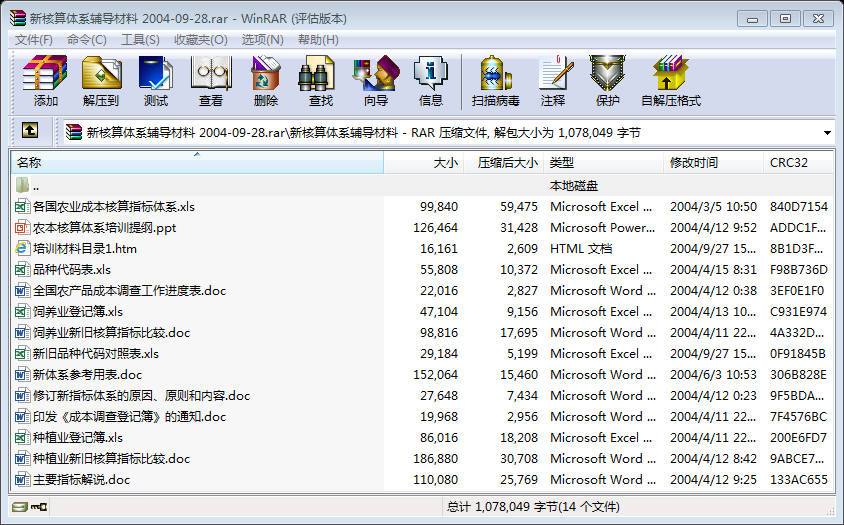The width and height of the screenshot is (844, 525).
Task: Click the 扫描病毒 (Virus scan) icon
Action: pyautogui.click(x=495, y=73)
